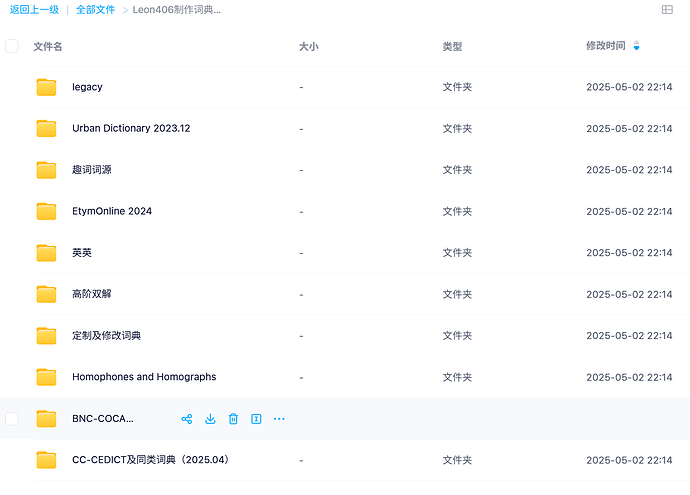Share the BNC-COCA folder

point(187,418)
